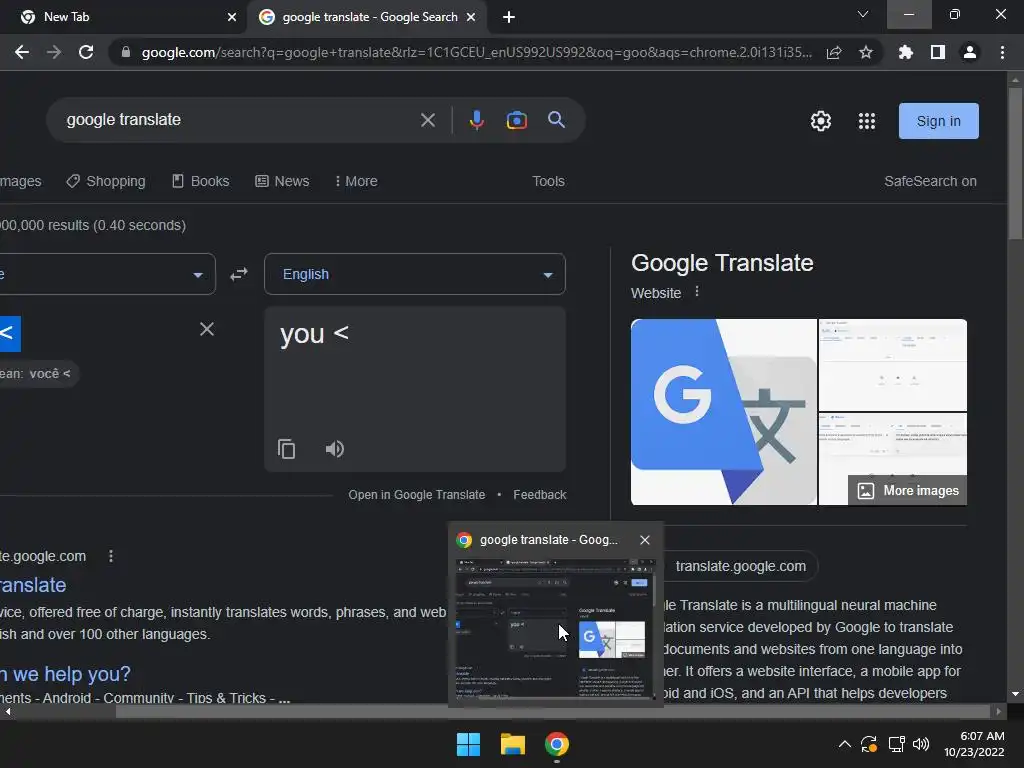This screenshot has width=1024, height=768.
Task: Click the address bar URL
Action: point(477,52)
